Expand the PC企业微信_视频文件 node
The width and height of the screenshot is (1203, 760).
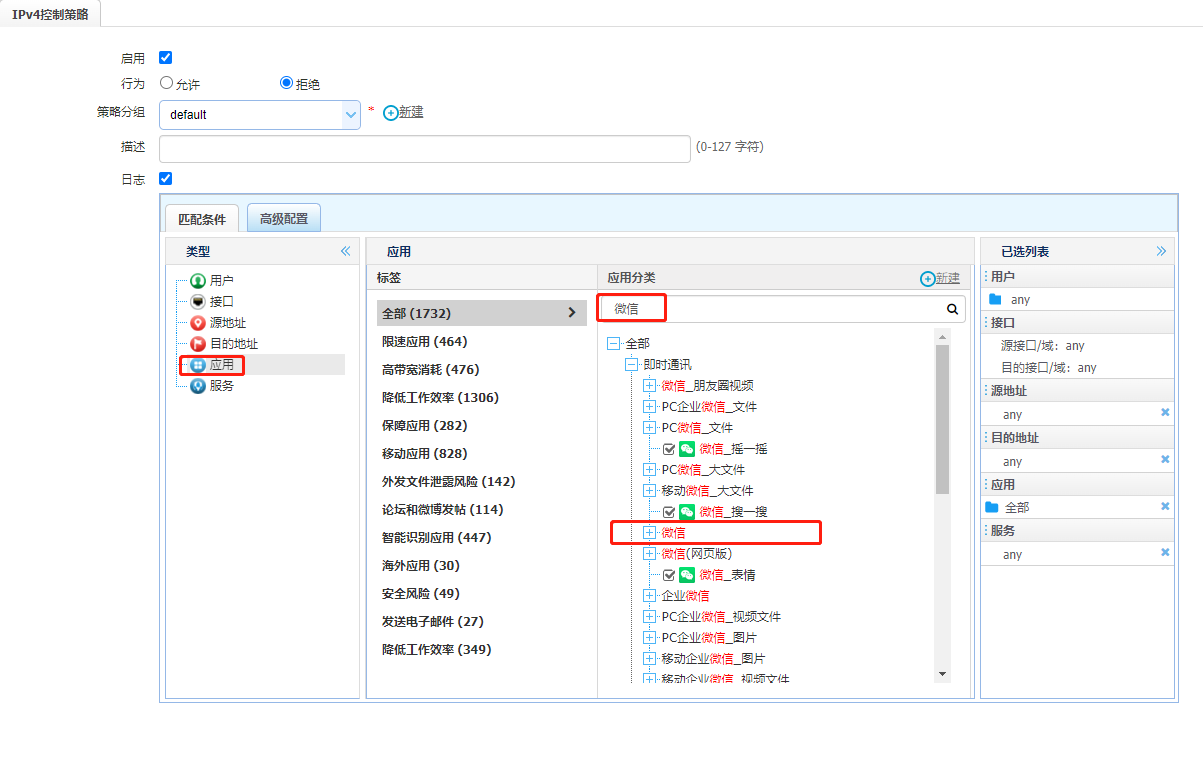[x=649, y=617]
